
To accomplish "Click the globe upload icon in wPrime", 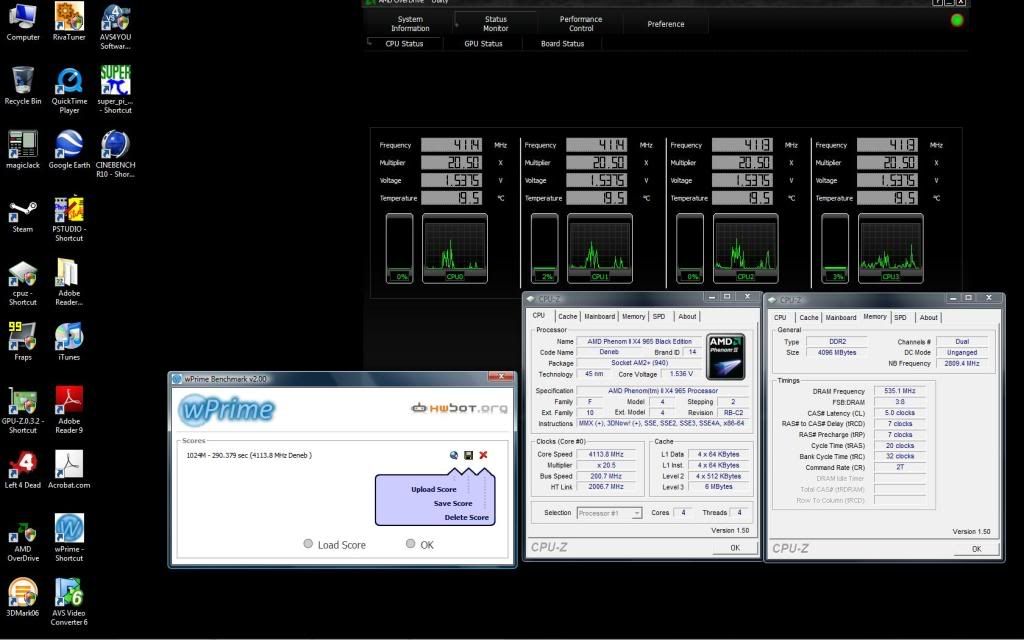I will (x=454, y=455).
